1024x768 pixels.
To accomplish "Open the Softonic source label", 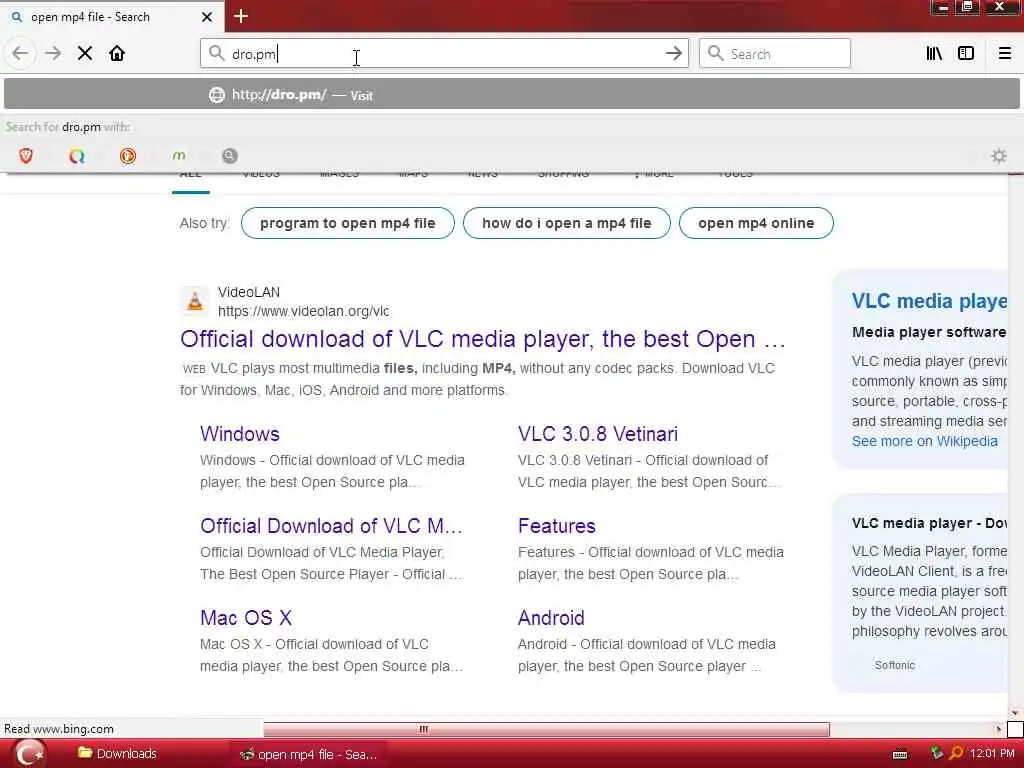I will [x=895, y=665].
